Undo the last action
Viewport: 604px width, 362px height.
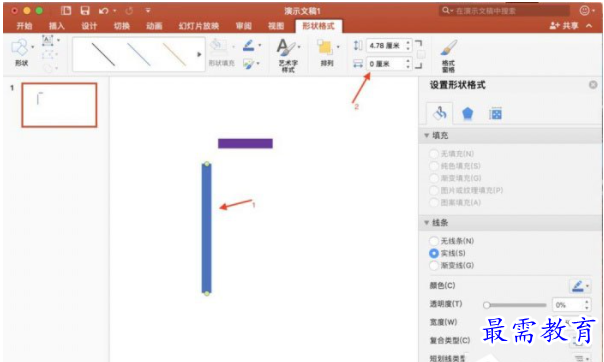tap(103, 11)
